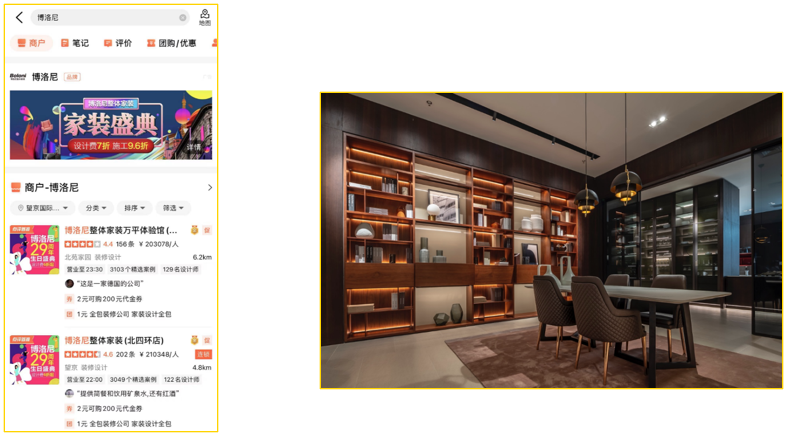
Task: Open the 望京国际 location dropdown
Action: pyautogui.click(x=43, y=208)
